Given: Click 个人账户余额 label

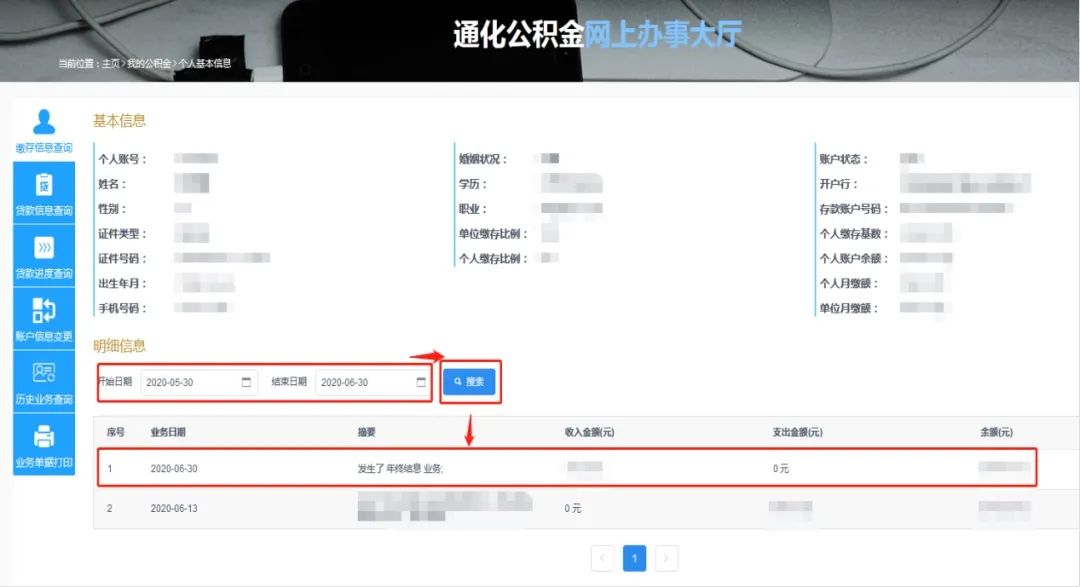Looking at the screenshot, I should (x=854, y=258).
